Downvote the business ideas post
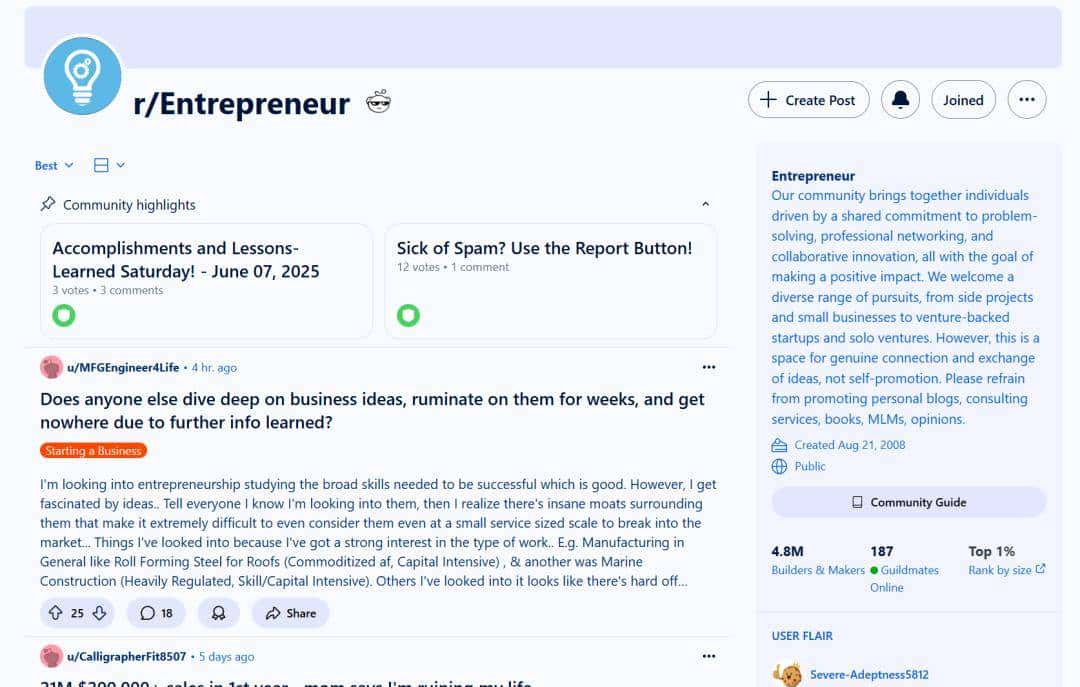This screenshot has height=687, width=1080. (x=99, y=613)
